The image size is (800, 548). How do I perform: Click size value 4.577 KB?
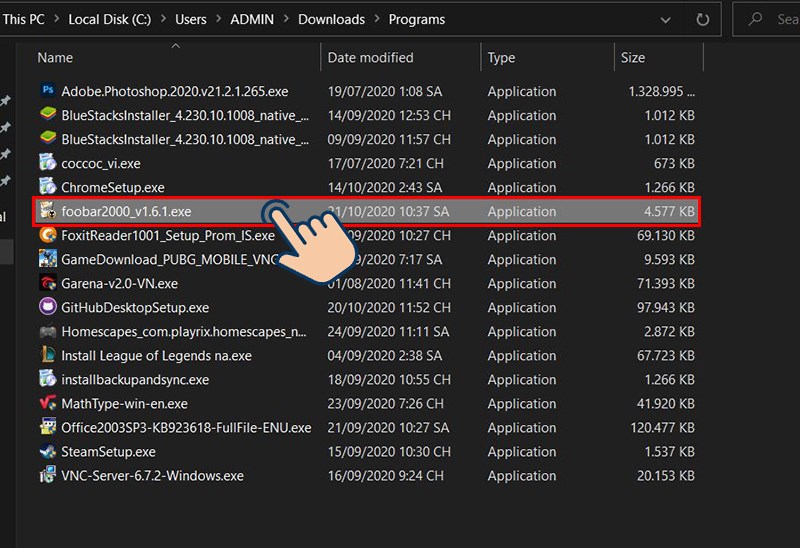click(x=669, y=211)
